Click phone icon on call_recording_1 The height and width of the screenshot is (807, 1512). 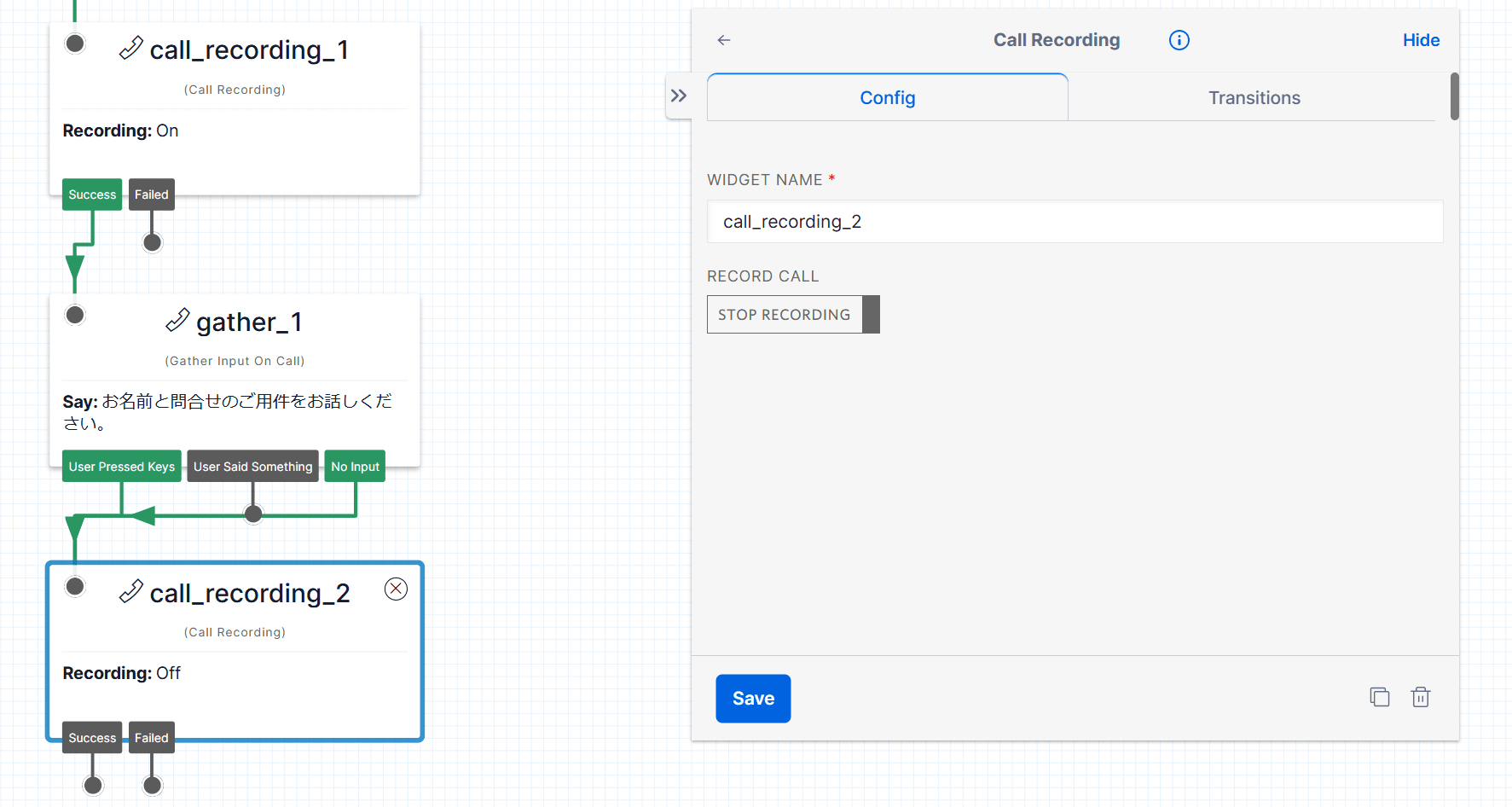(x=130, y=49)
